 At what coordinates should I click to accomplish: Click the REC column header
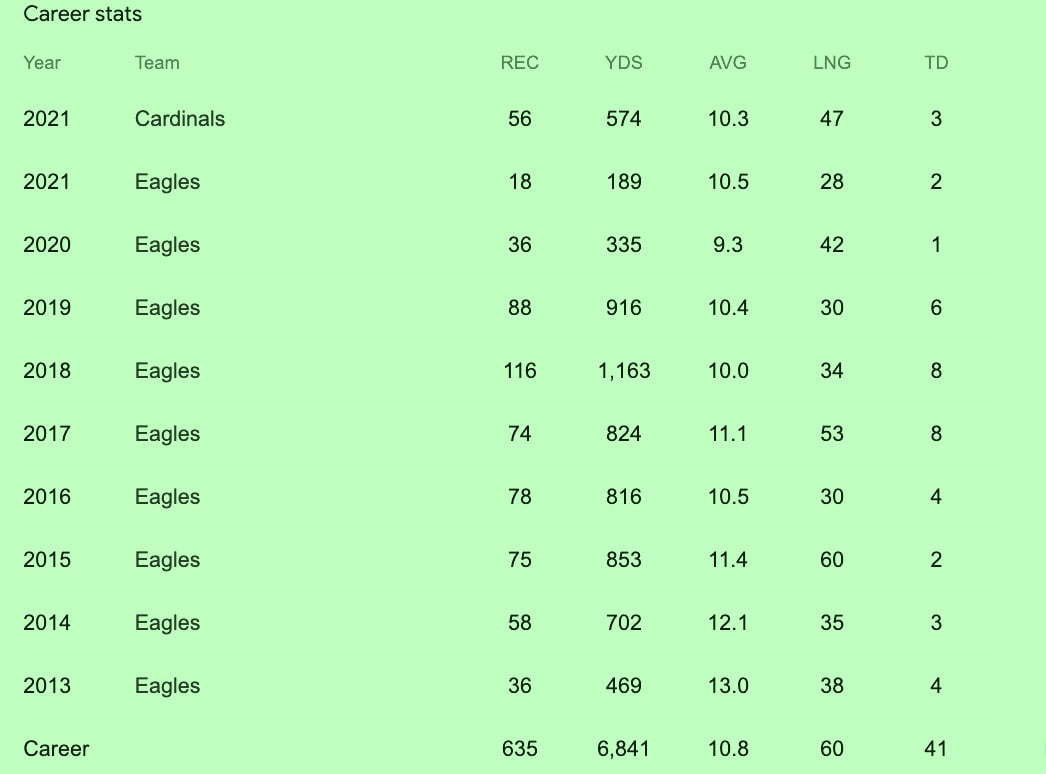[520, 63]
